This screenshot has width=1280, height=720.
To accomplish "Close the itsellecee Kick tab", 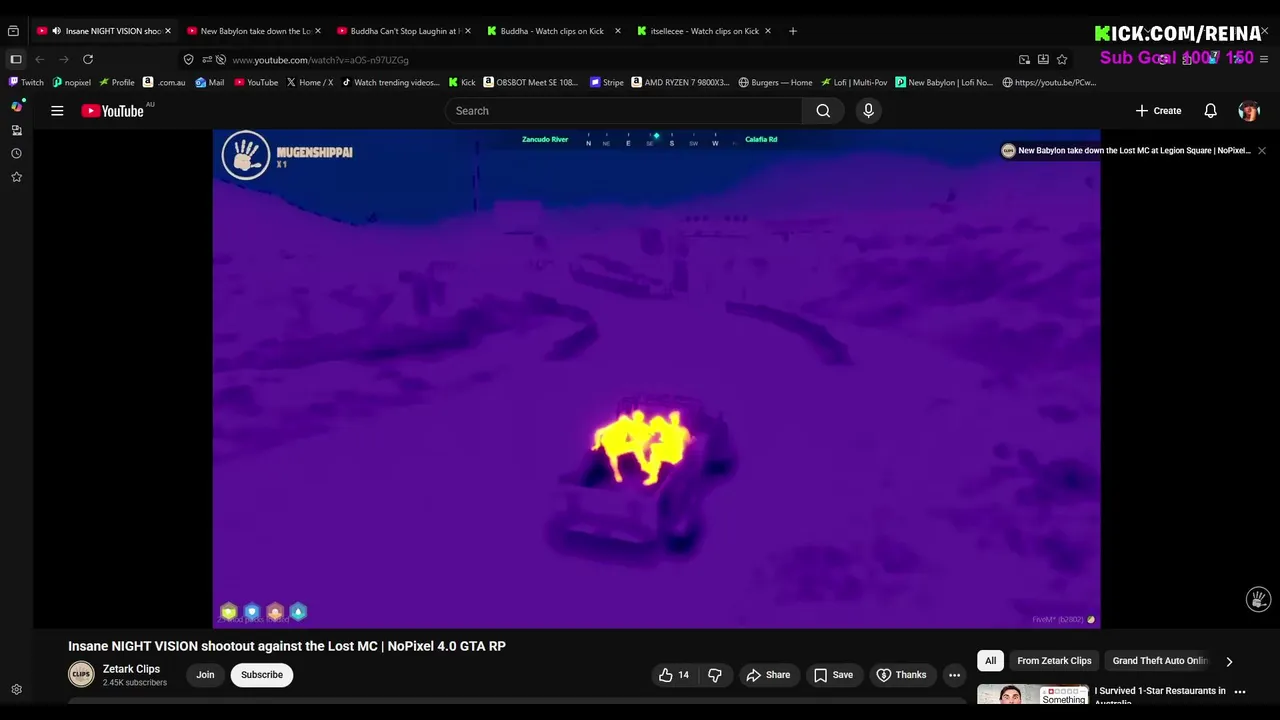I will [x=768, y=31].
